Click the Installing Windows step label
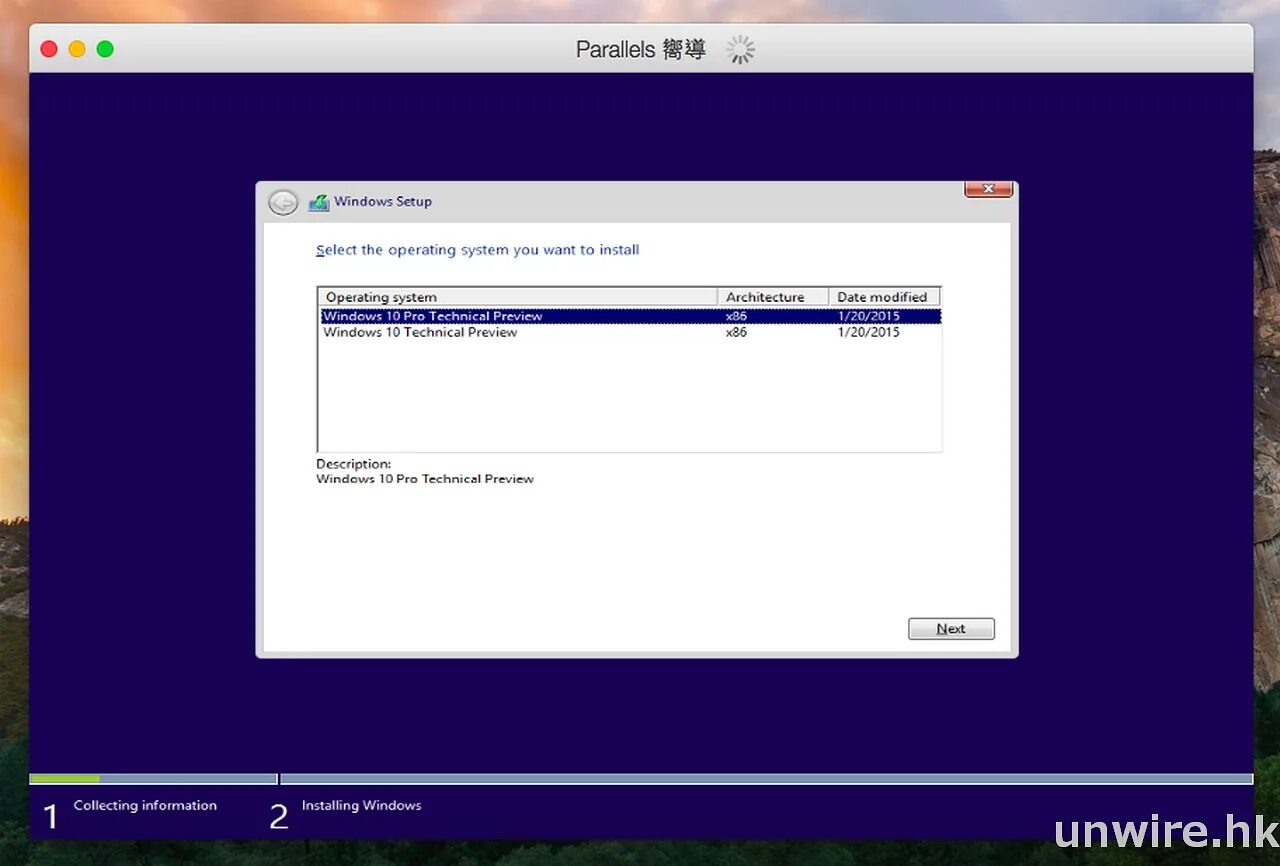Viewport: 1280px width, 866px height. tap(361, 805)
